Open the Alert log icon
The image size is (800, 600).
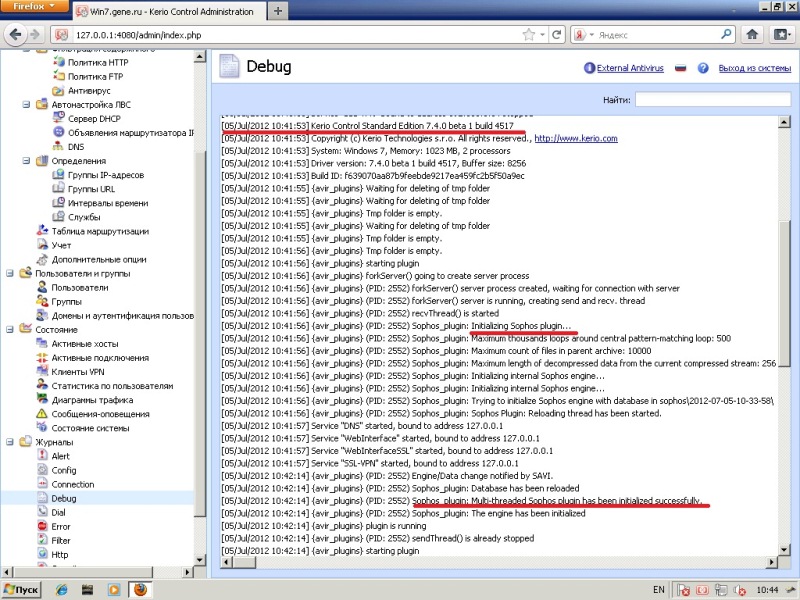42,456
